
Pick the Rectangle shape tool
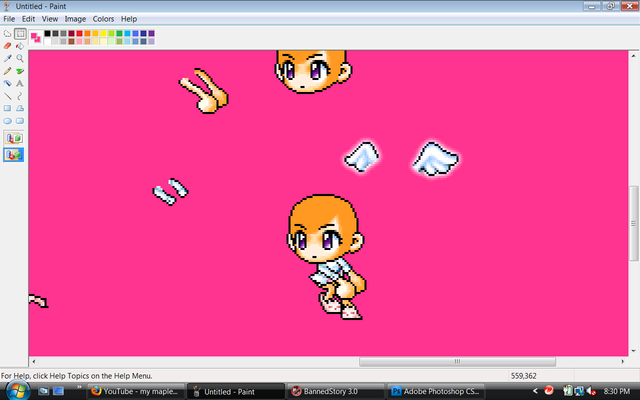pos(7,108)
